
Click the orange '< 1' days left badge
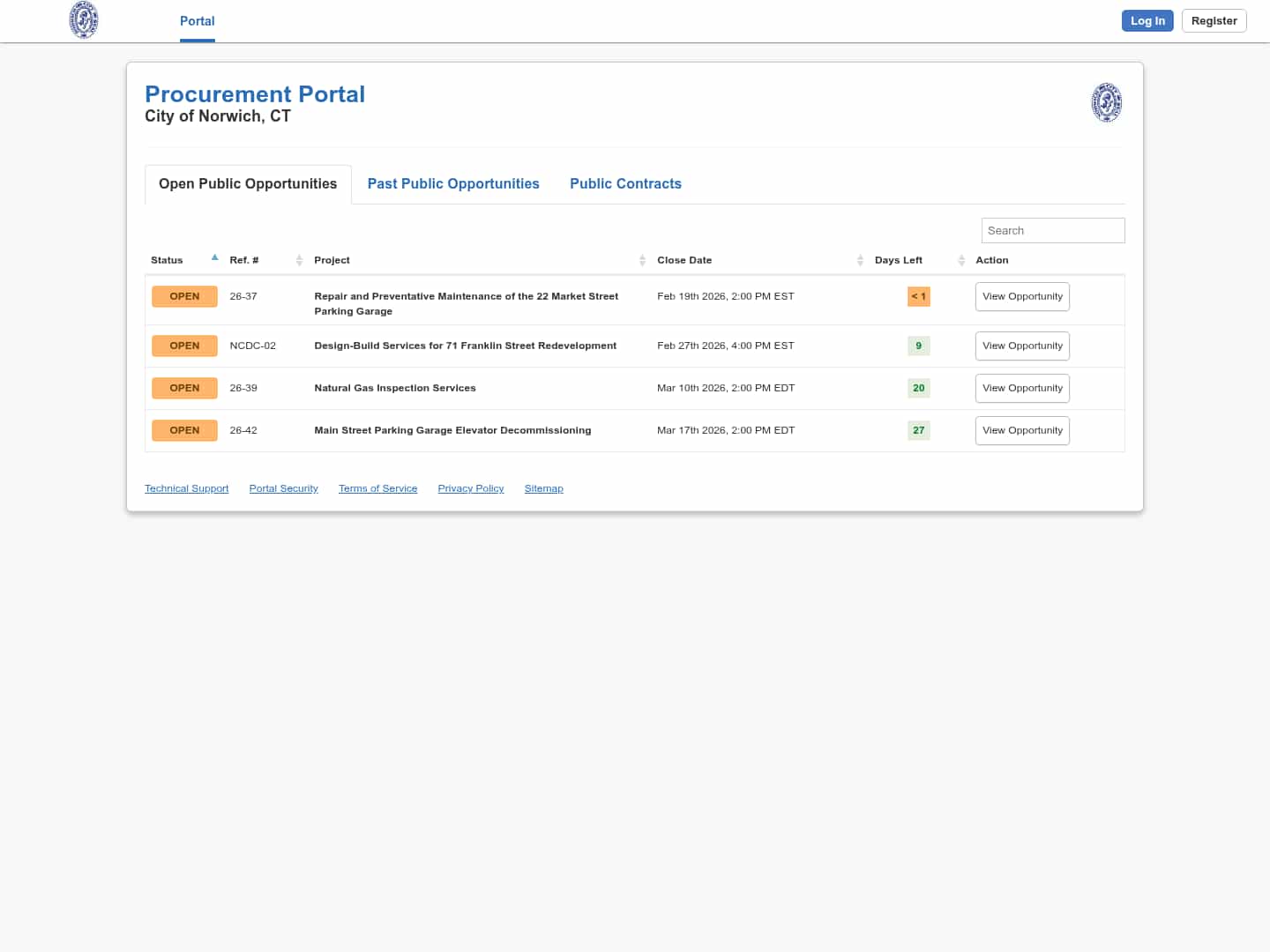918,297
